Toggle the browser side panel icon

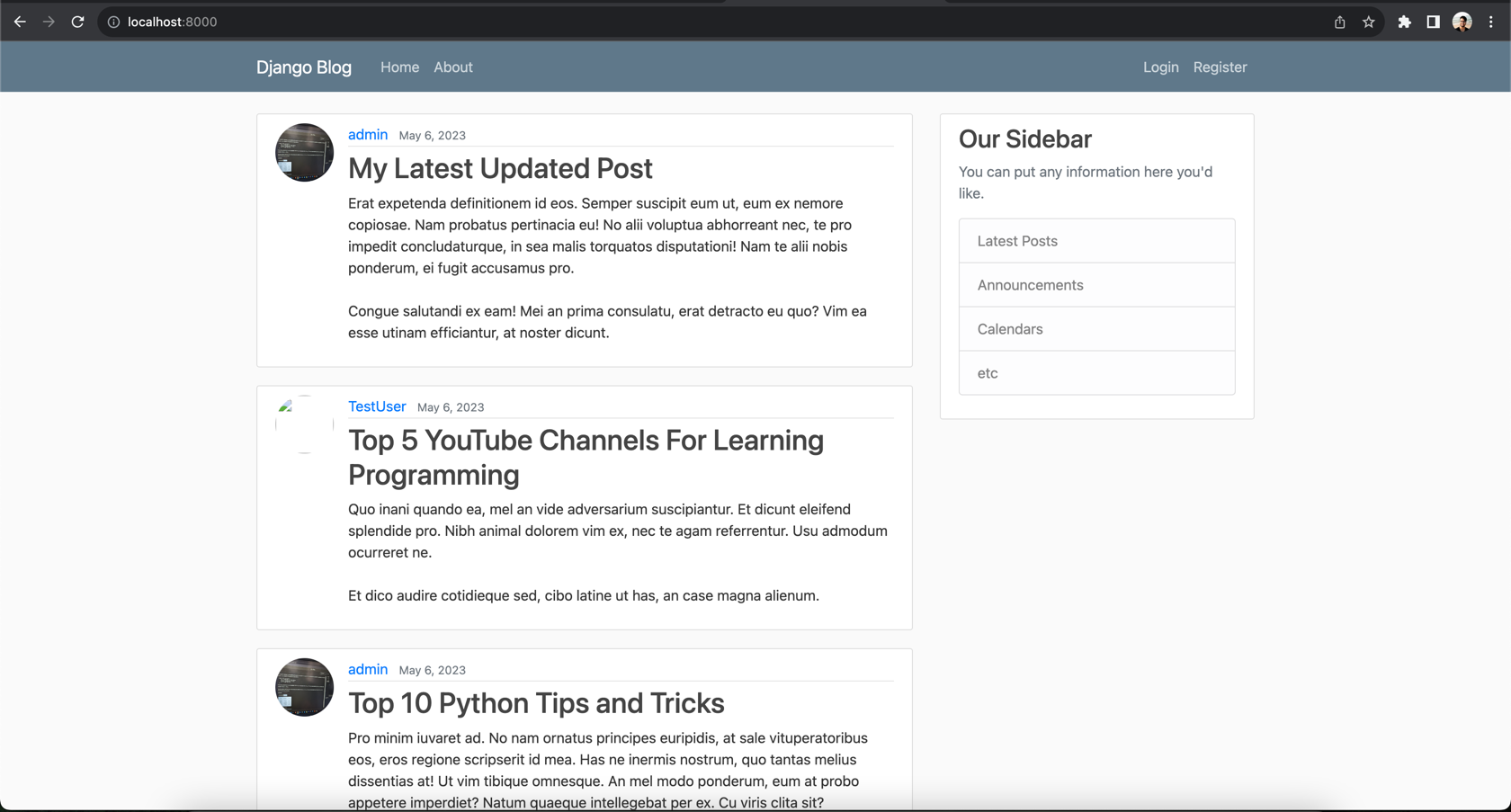(x=1433, y=22)
